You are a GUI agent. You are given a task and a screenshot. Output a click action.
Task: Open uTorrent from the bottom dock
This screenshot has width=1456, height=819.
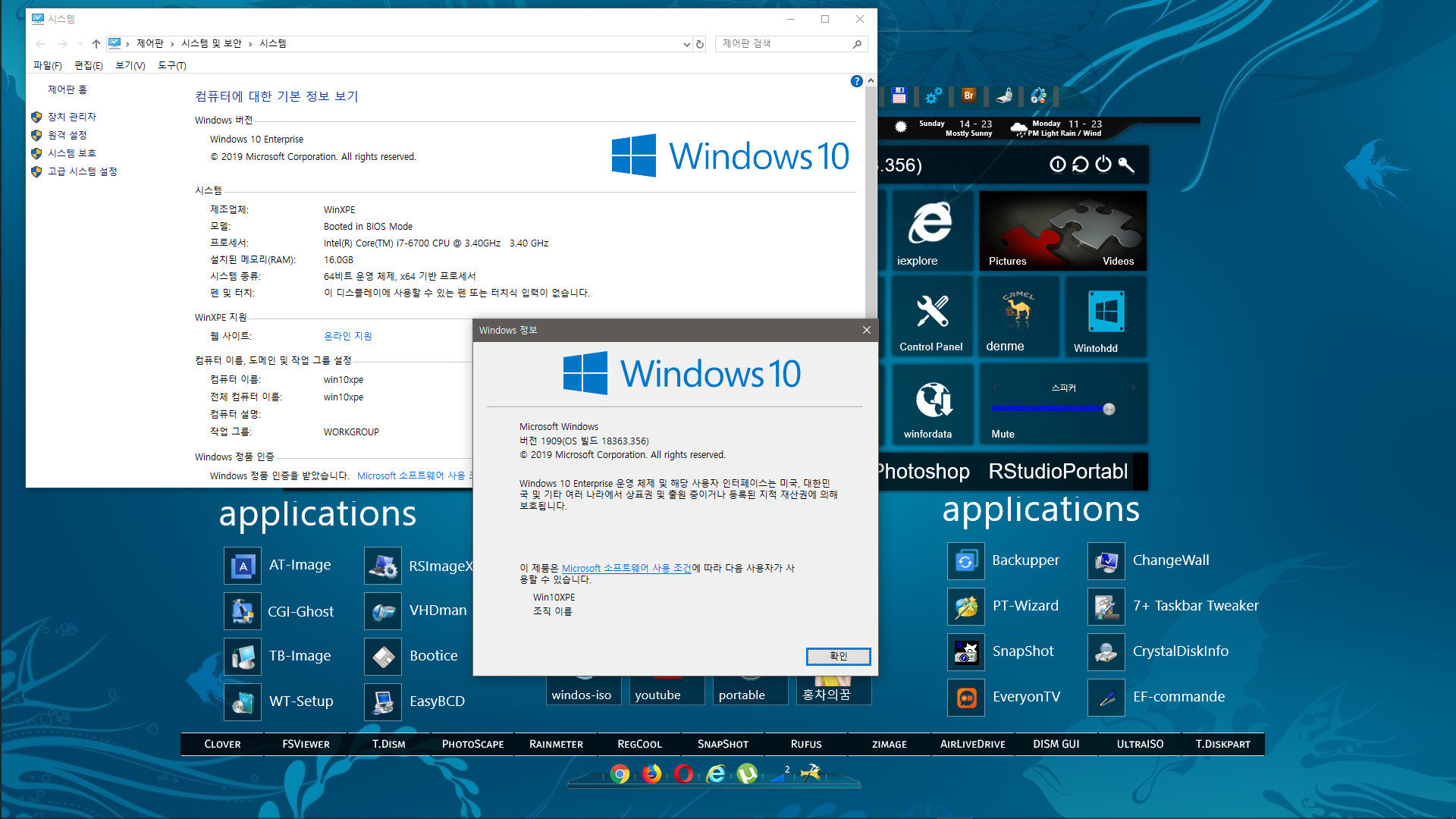[x=747, y=773]
